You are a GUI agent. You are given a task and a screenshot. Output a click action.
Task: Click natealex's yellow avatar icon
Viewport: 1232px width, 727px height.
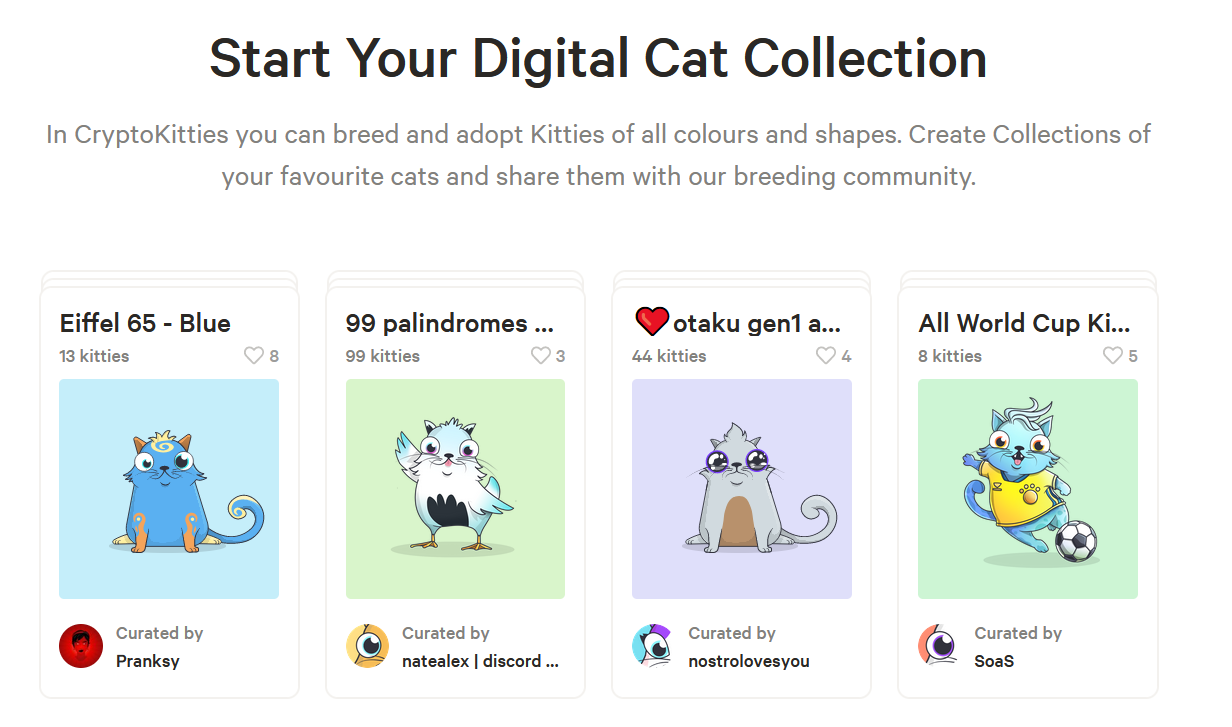click(x=367, y=646)
